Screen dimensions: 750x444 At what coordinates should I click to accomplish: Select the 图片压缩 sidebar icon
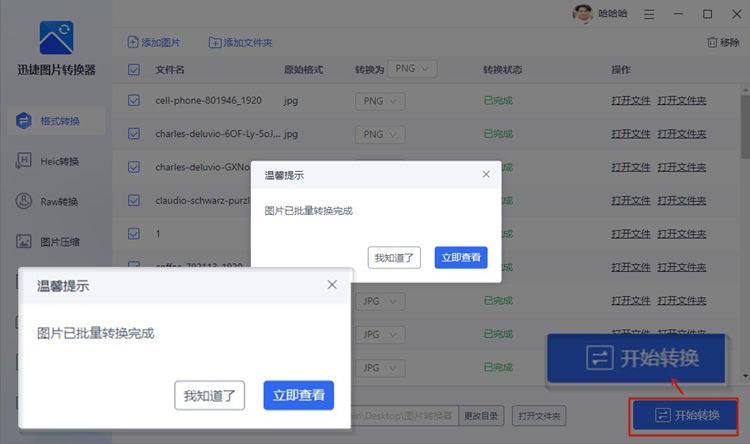23,241
